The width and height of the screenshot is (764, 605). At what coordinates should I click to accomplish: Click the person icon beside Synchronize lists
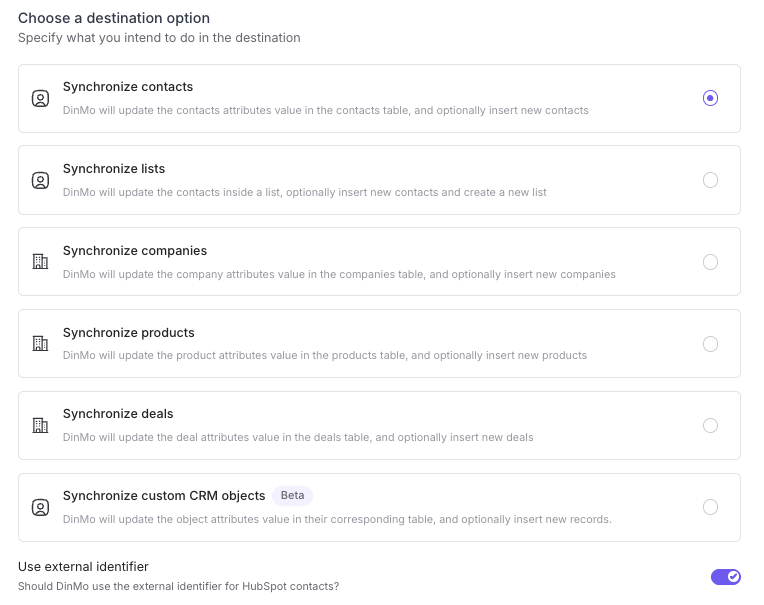click(40, 180)
